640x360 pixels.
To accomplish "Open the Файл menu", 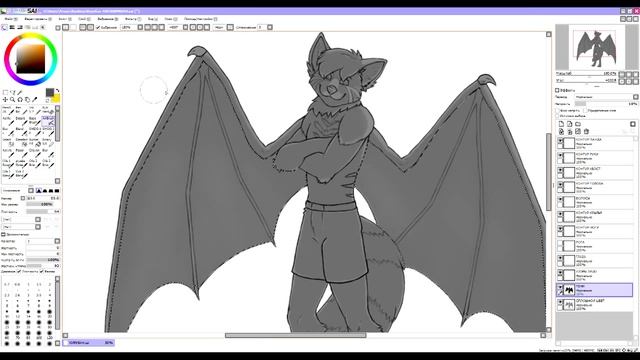I will [10, 19].
